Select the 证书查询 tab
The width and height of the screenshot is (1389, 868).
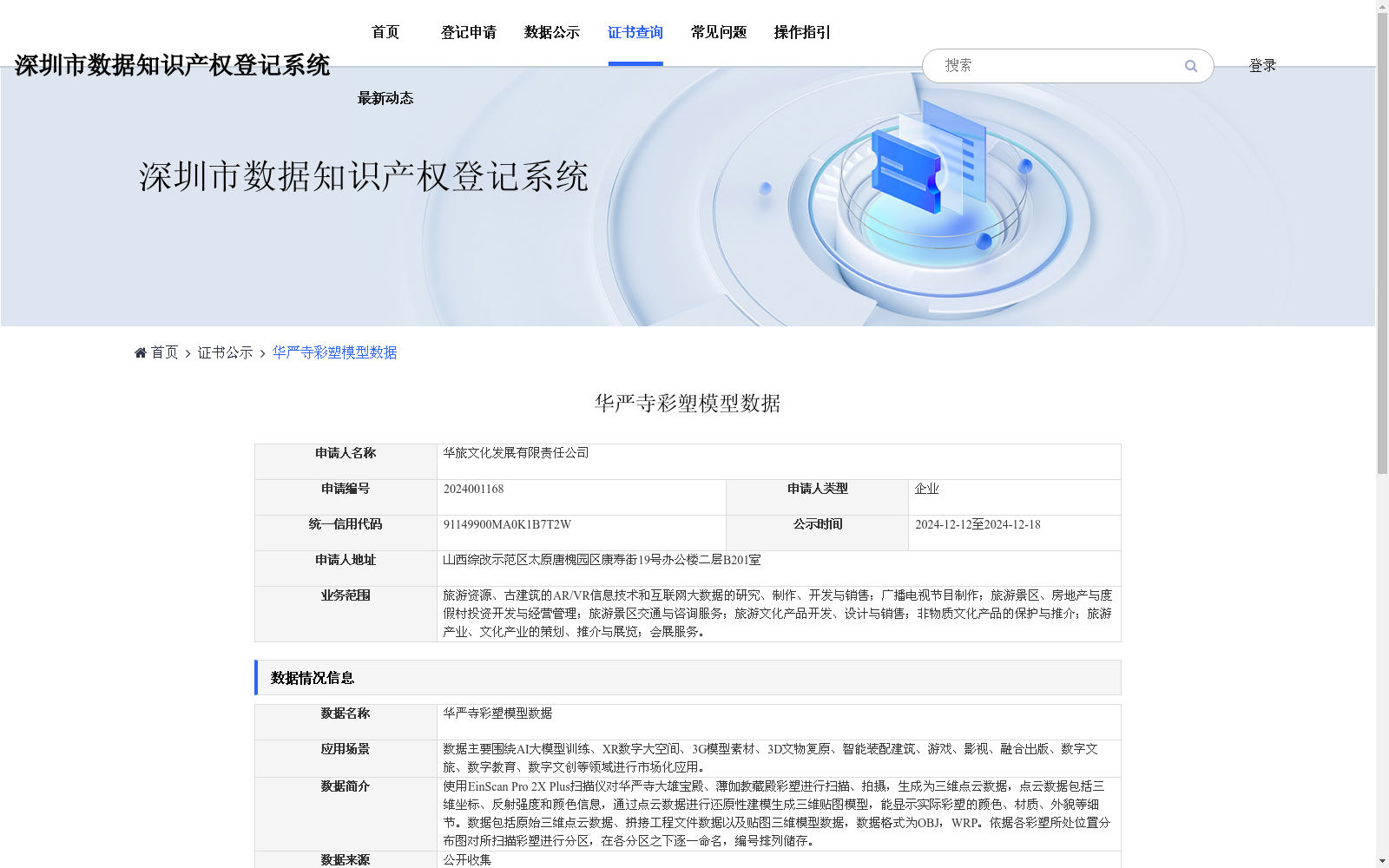point(635,33)
